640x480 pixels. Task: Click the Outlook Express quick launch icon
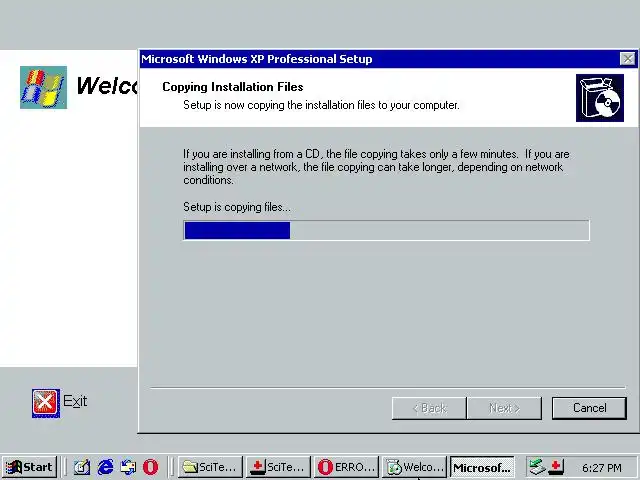click(128, 467)
